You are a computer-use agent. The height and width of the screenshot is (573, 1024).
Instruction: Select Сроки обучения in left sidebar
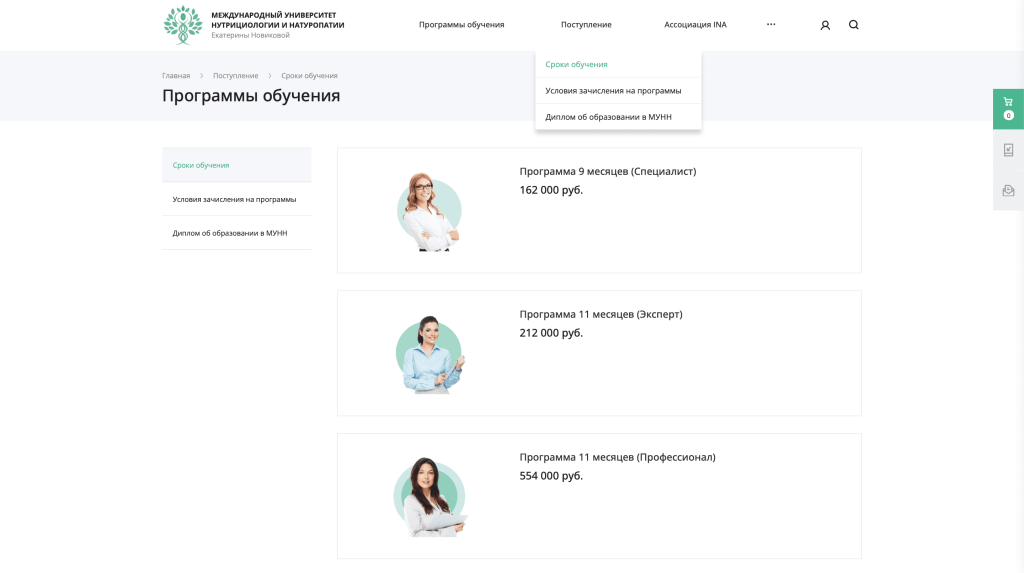click(x=201, y=165)
